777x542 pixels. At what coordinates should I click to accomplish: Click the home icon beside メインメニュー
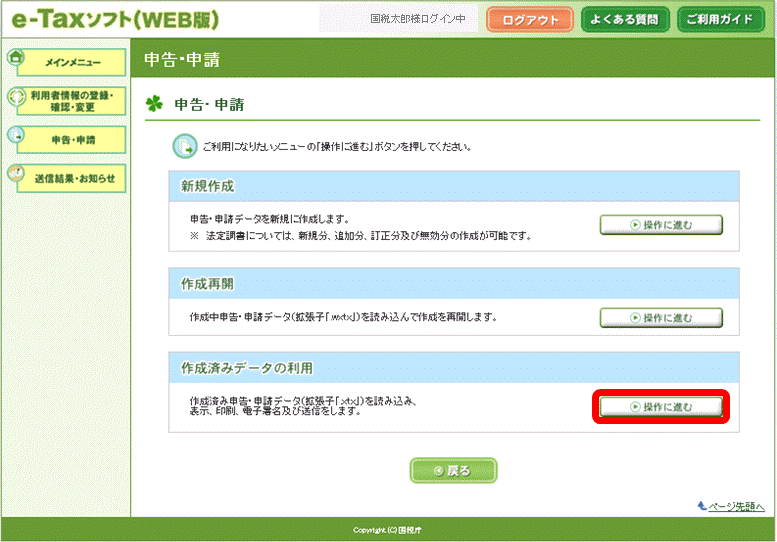tap(16, 56)
